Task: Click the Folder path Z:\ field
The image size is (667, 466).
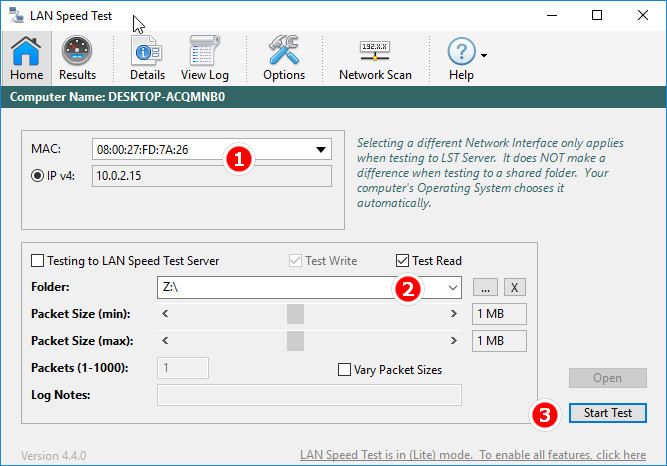Action: (x=309, y=288)
